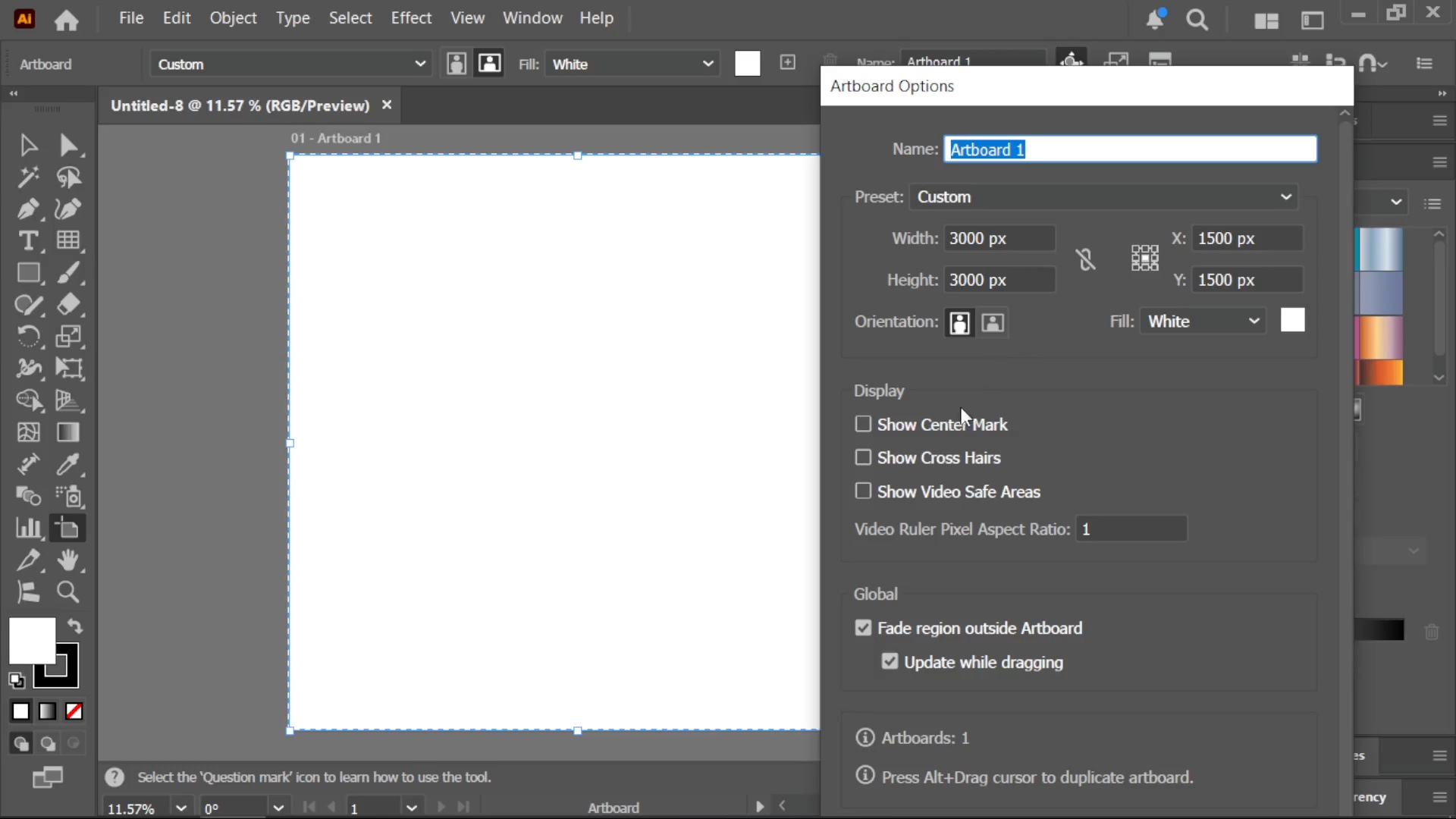Viewport: 1456px width, 819px height.
Task: Open the rotation angle dropdown
Action: pos(278,808)
